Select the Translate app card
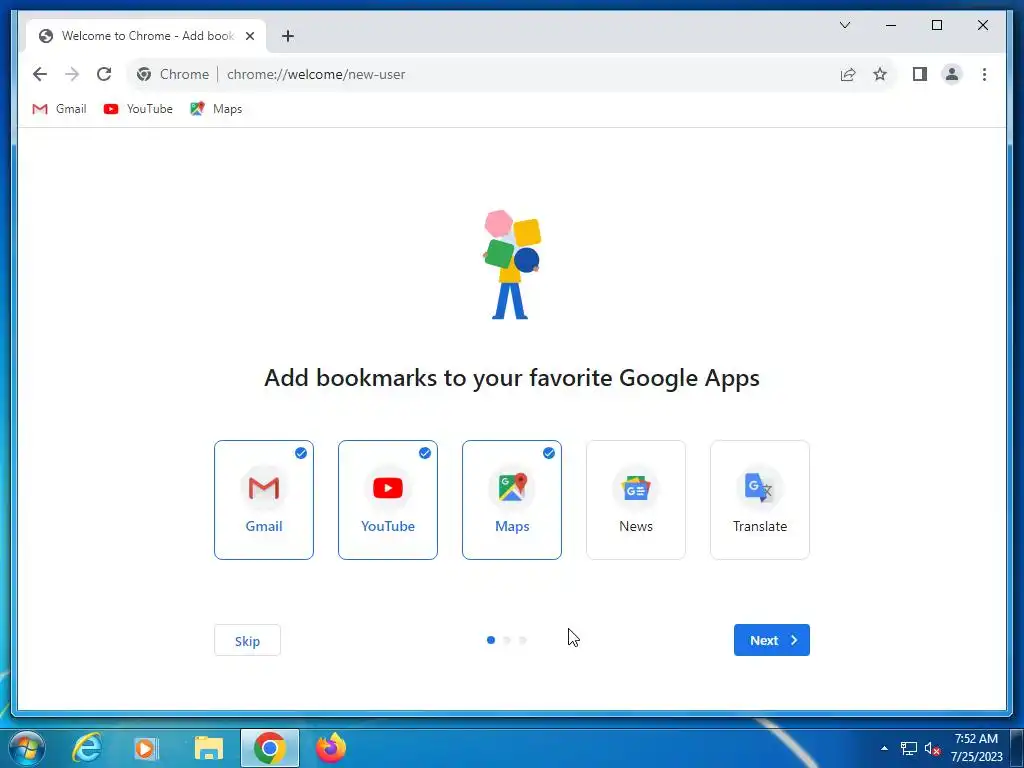 (760, 500)
